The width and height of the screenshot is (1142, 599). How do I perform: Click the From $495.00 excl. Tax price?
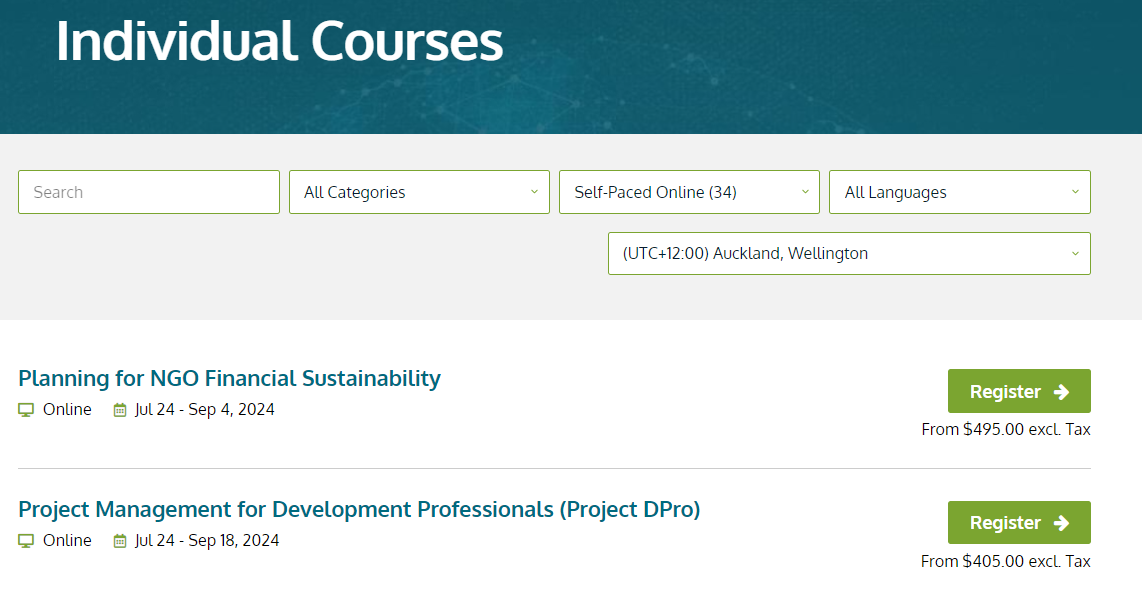(x=1005, y=430)
